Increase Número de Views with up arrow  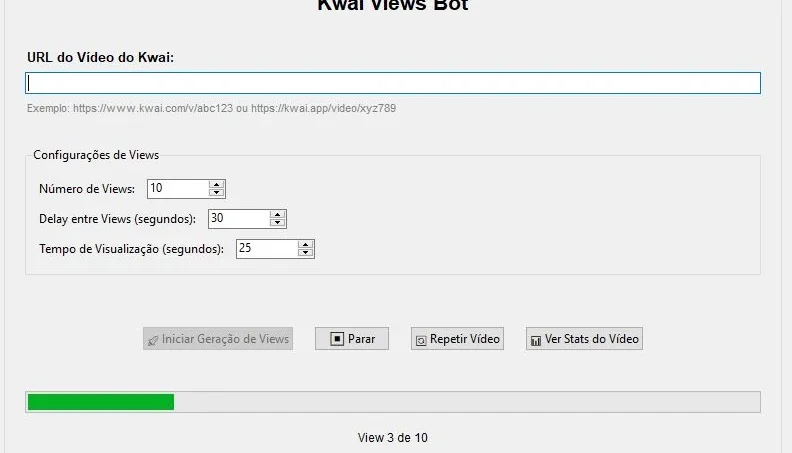pyautogui.click(x=217, y=184)
